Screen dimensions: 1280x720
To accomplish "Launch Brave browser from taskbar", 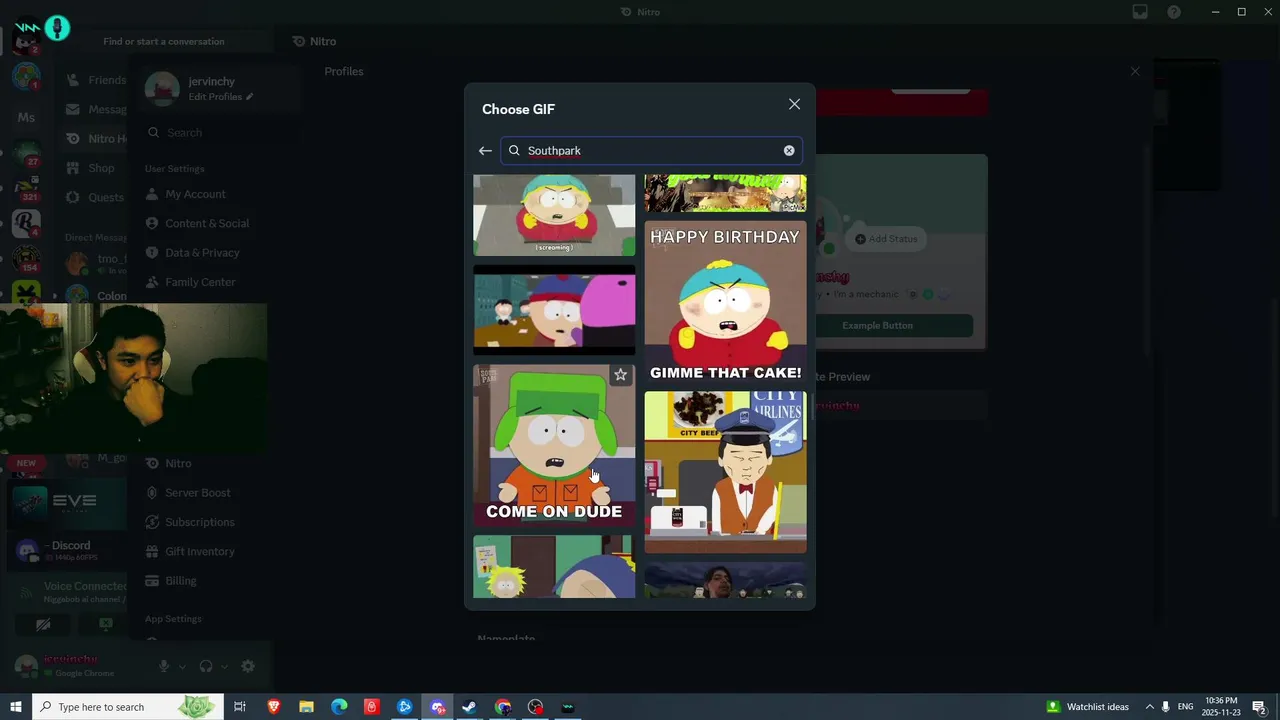I will point(273,707).
